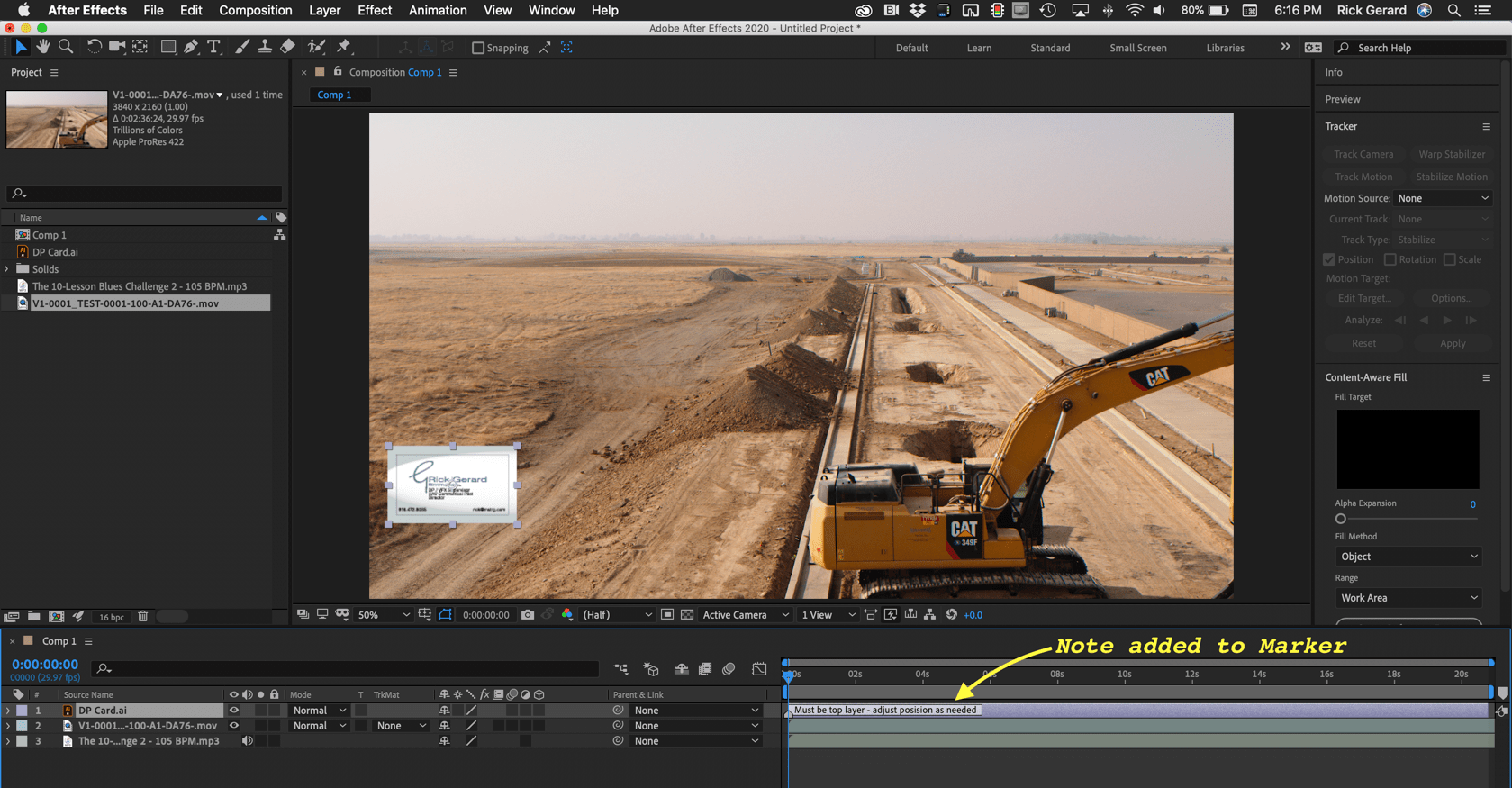
Task: Hide the DP Card.ai layer
Action: point(234,711)
